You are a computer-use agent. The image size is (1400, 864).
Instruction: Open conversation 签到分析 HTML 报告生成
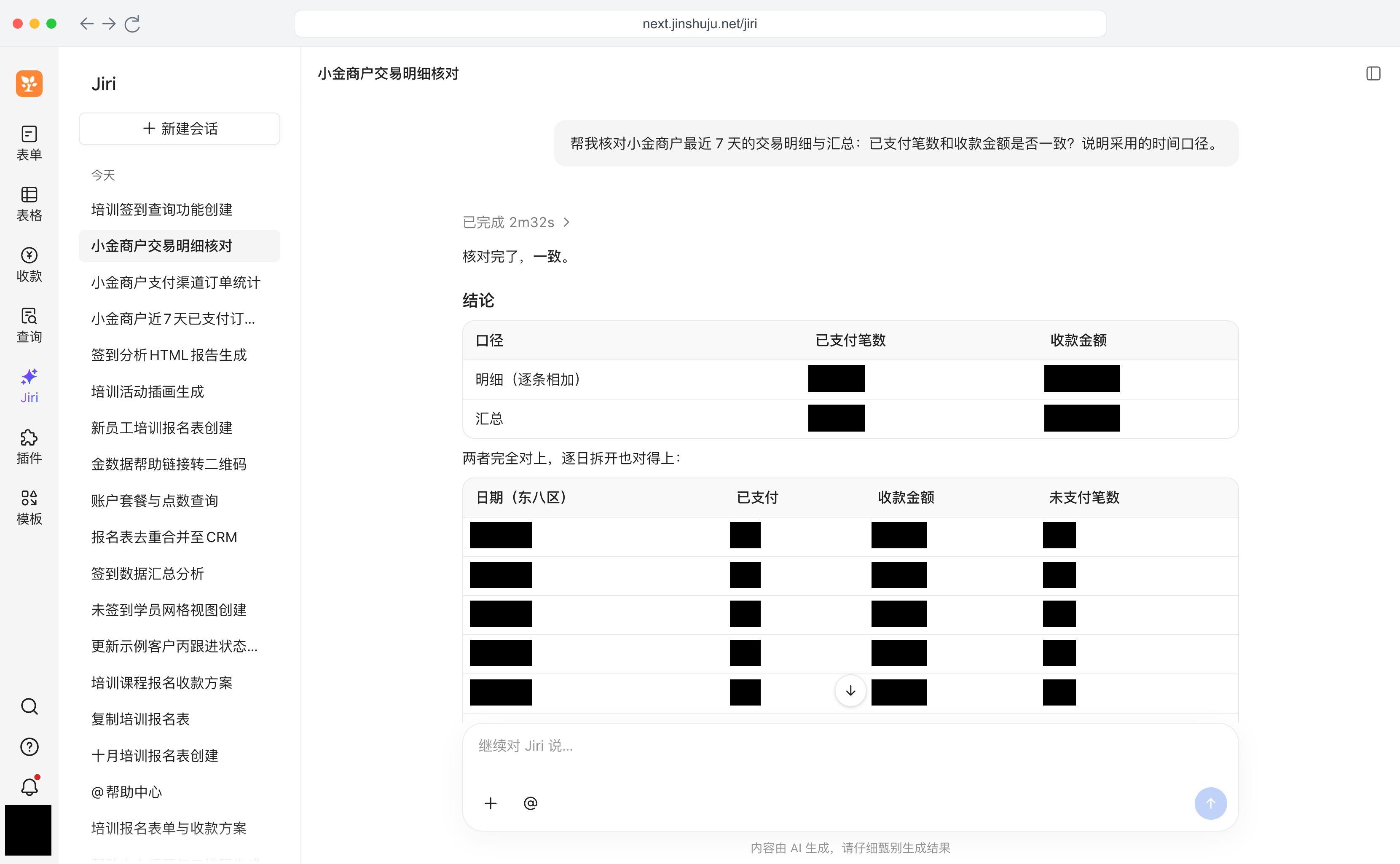[180, 355]
